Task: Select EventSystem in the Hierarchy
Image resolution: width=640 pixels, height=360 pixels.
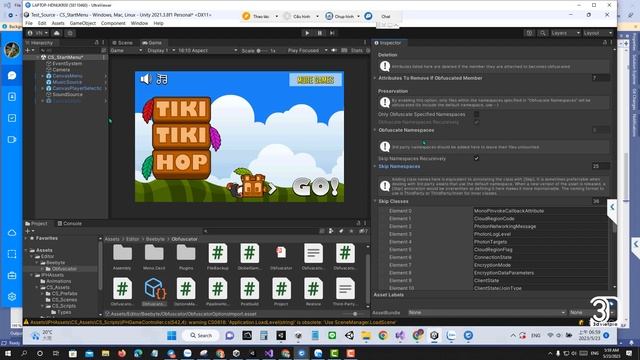Action: [x=67, y=64]
